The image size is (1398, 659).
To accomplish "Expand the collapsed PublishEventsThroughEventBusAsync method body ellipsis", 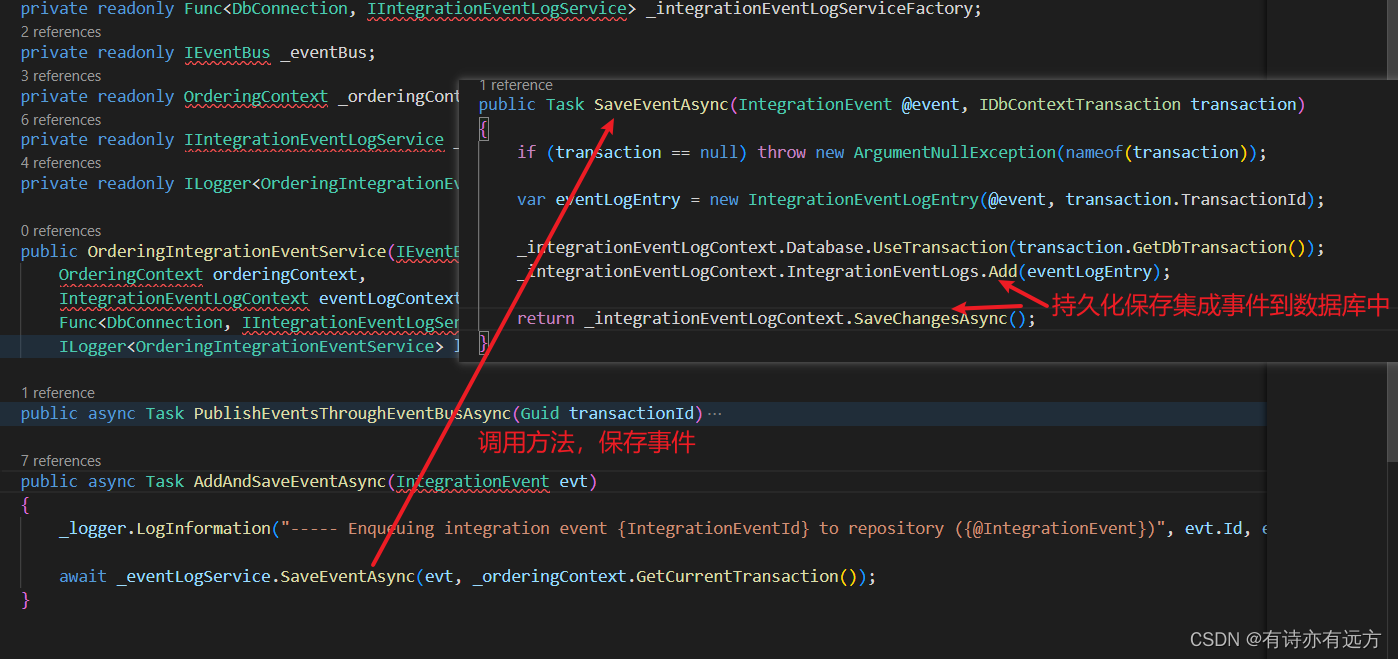I will [714, 413].
